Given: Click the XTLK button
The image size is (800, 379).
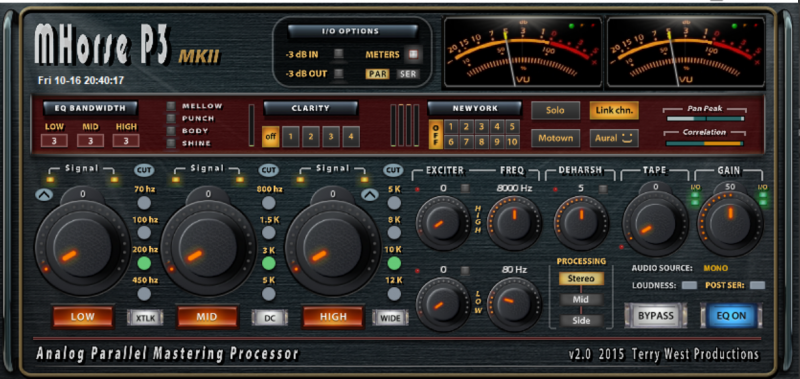Looking at the screenshot, I should click(x=145, y=318).
